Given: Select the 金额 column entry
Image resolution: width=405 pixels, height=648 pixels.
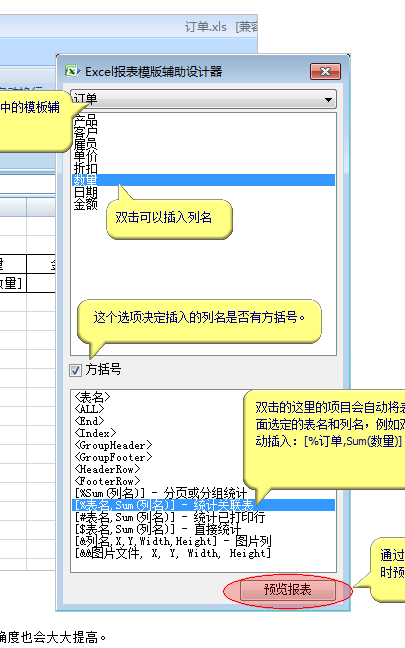Looking at the screenshot, I should click(86, 204).
